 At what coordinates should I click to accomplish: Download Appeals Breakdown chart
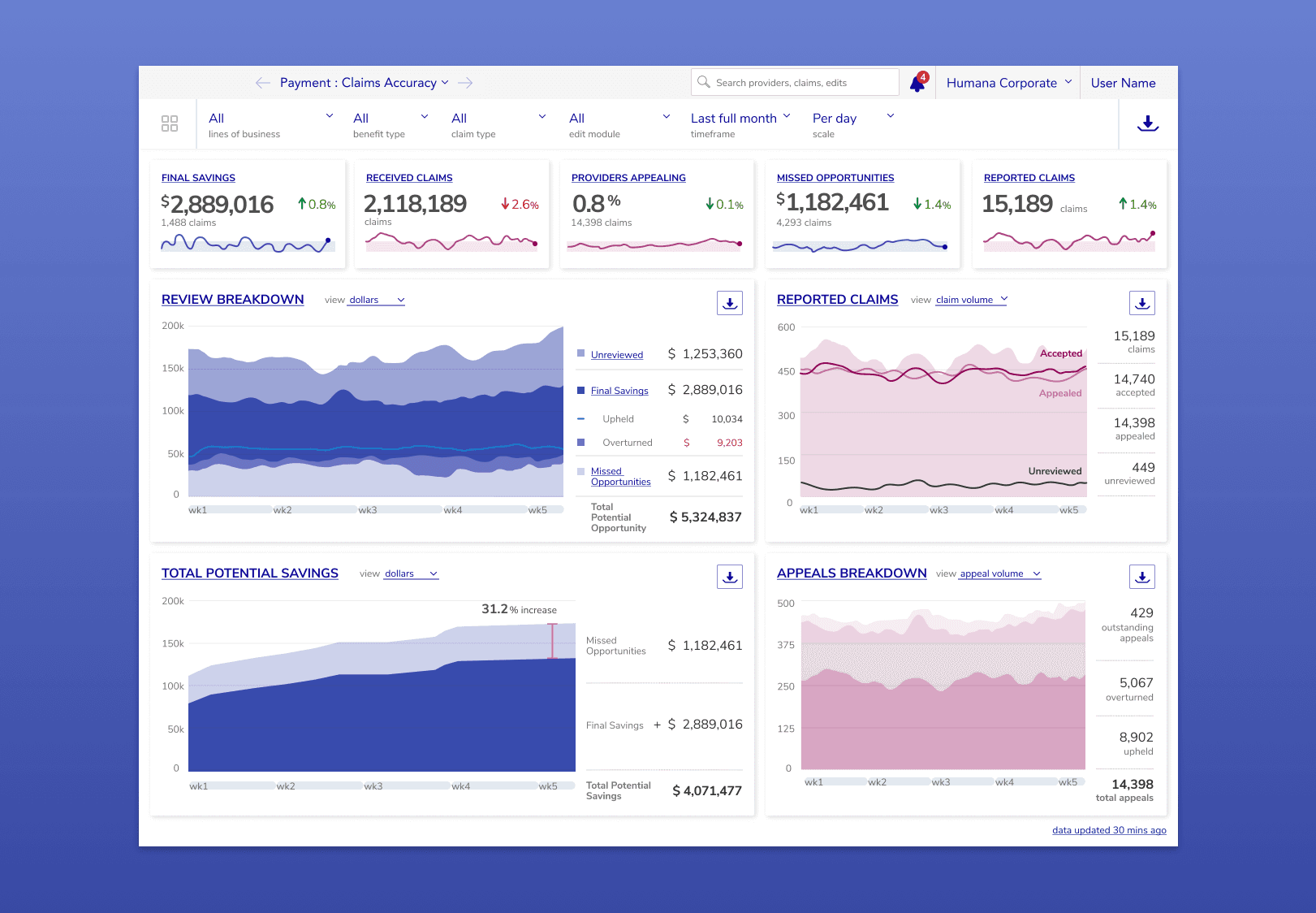point(1142,577)
